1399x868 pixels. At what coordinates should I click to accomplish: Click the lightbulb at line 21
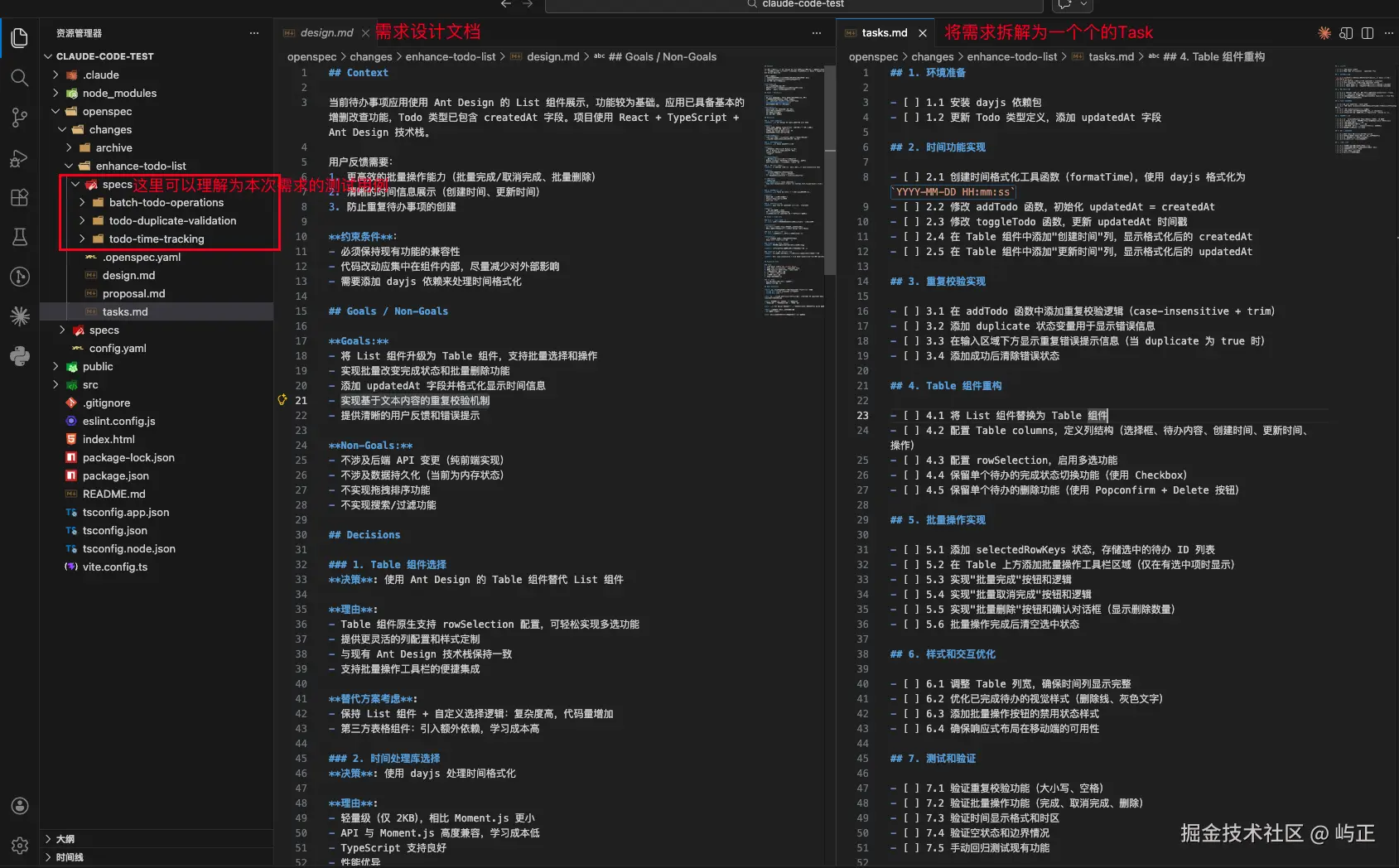282,400
